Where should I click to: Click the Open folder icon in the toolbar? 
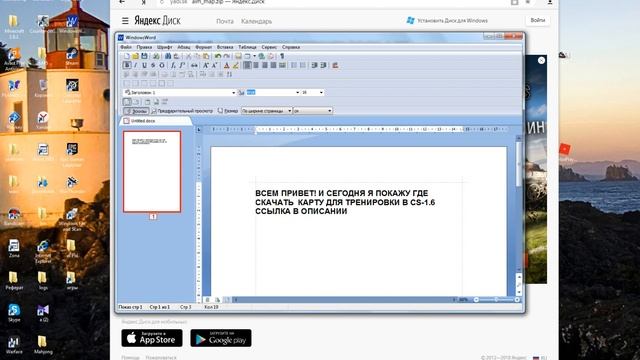pos(135,56)
